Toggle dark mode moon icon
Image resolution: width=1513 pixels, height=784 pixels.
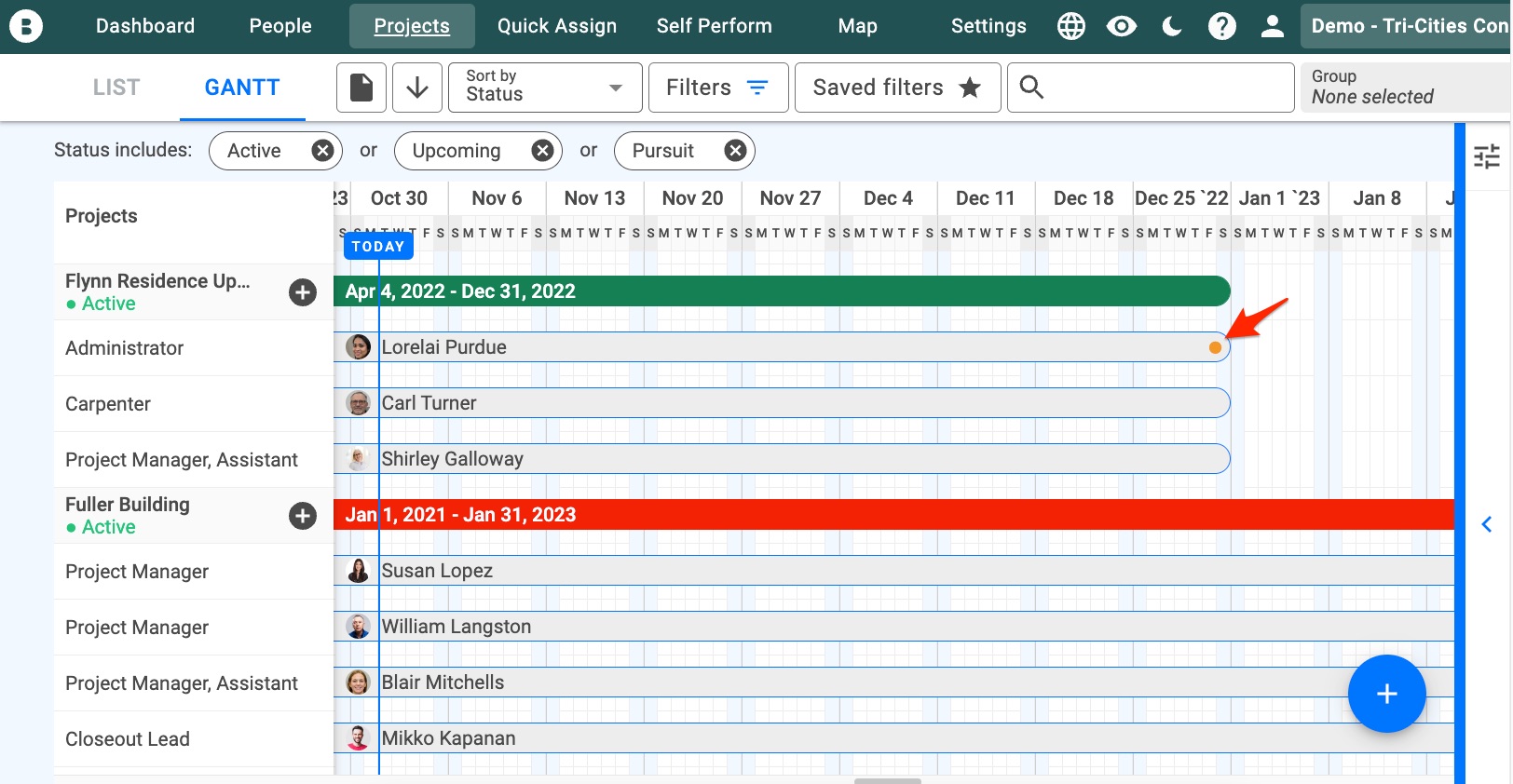tap(1172, 26)
